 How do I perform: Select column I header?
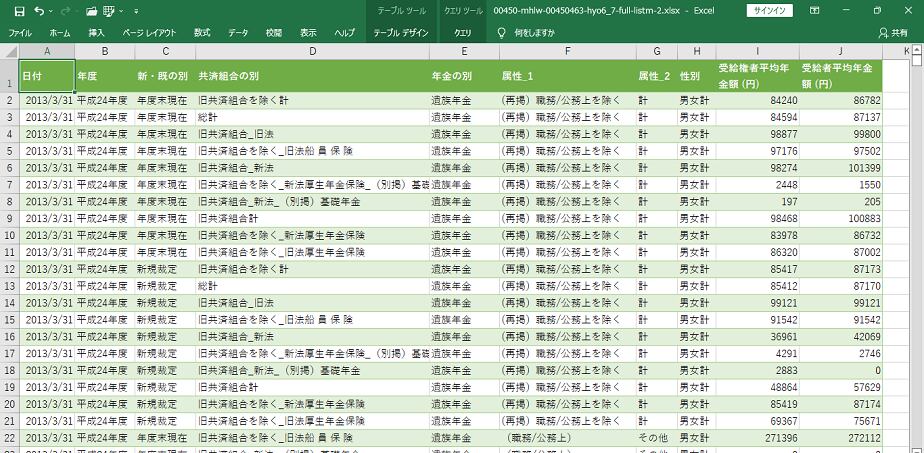coord(757,52)
